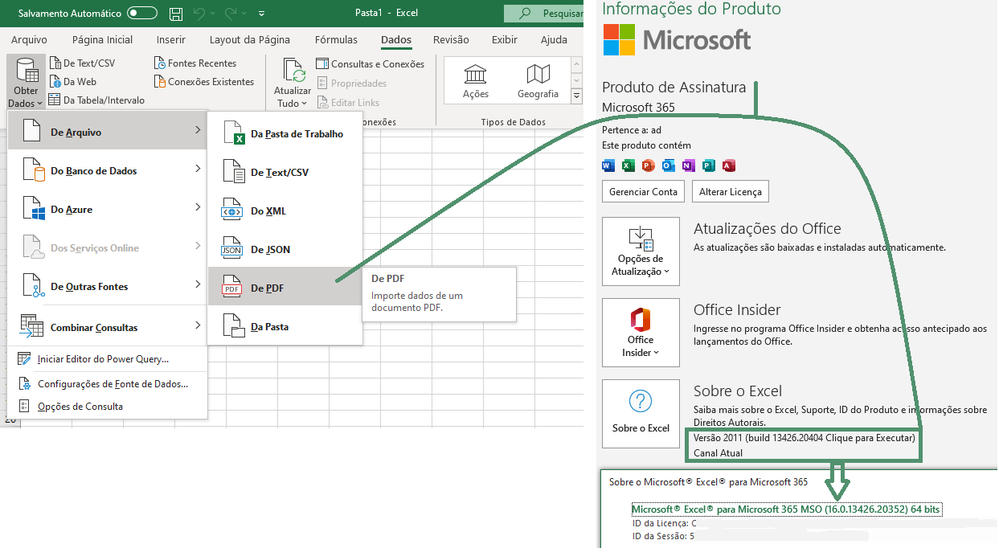
Task: Open the Quick Access Toolbar customize arrow
Action: point(262,13)
